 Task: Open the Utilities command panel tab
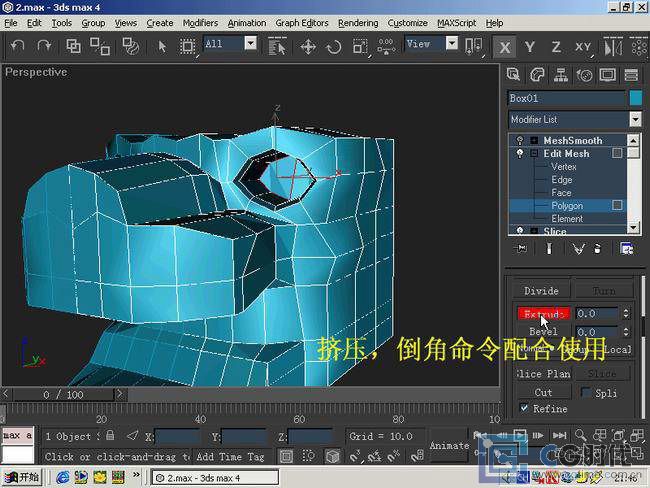(x=631, y=75)
